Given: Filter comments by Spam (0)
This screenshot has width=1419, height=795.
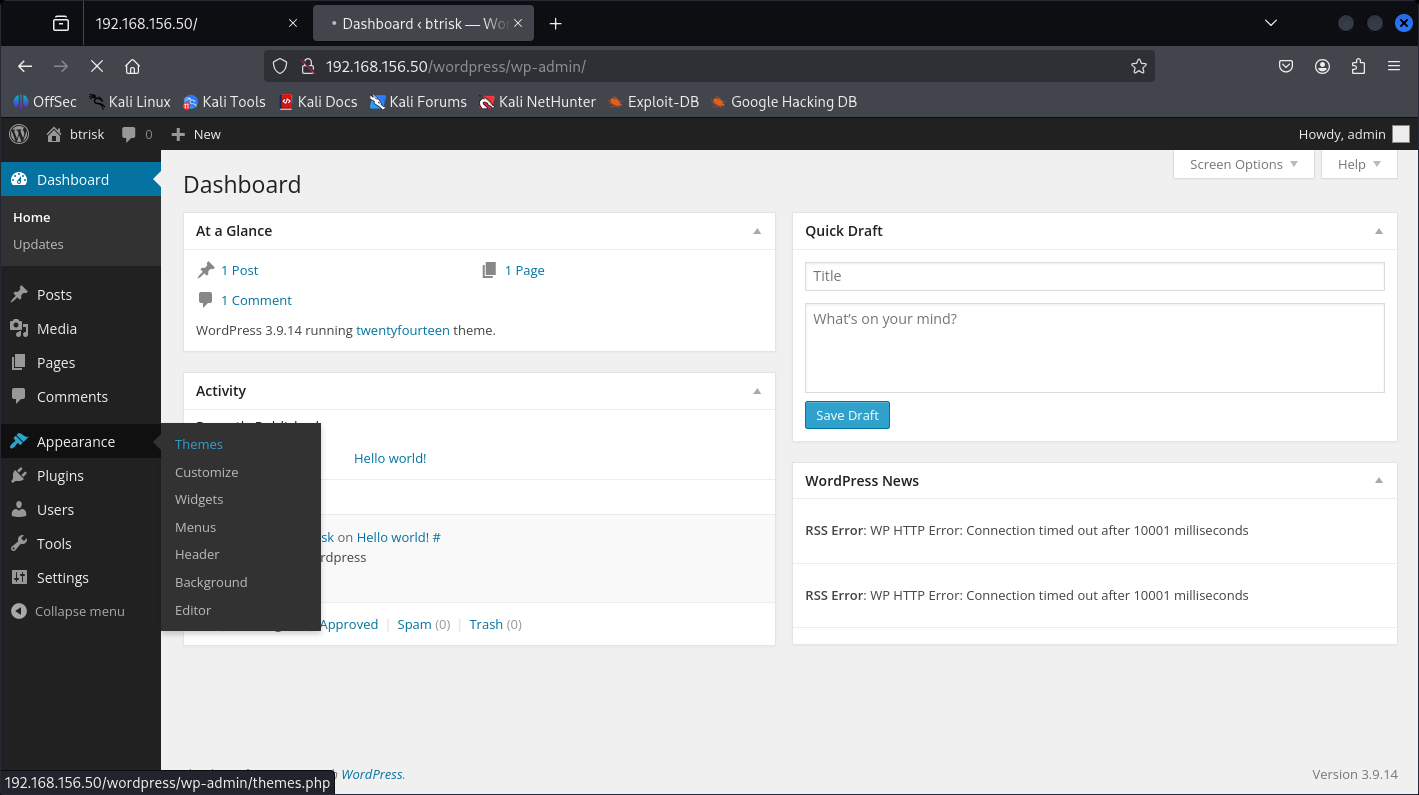Looking at the screenshot, I should tap(424, 624).
